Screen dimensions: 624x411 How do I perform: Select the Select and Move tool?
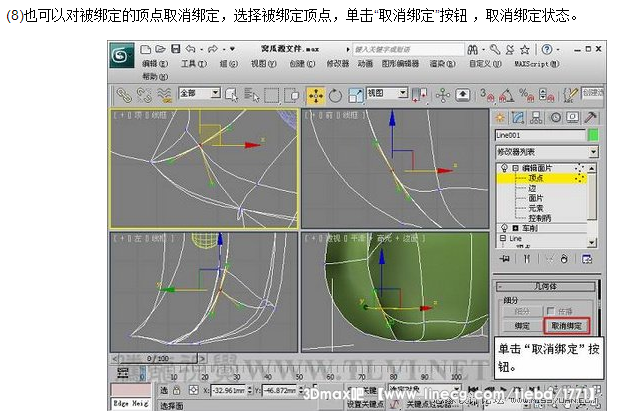(316, 96)
